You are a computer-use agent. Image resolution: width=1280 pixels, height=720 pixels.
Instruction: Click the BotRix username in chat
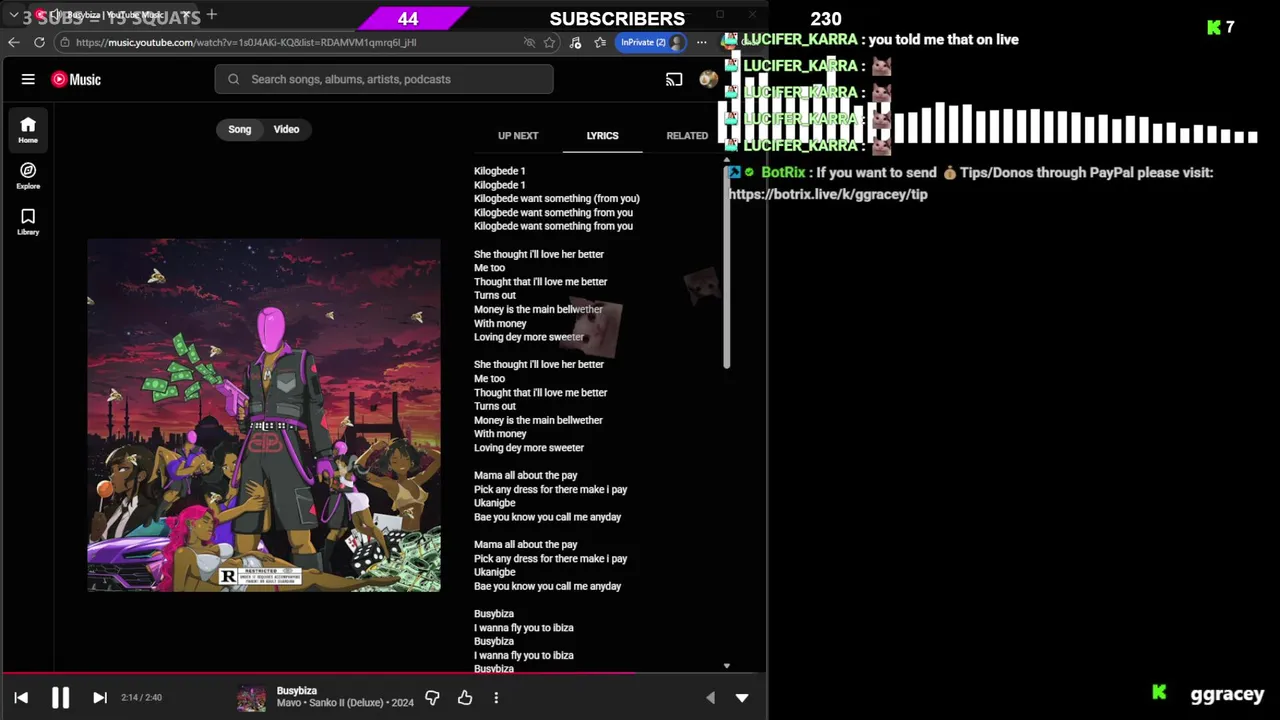pyautogui.click(x=783, y=172)
